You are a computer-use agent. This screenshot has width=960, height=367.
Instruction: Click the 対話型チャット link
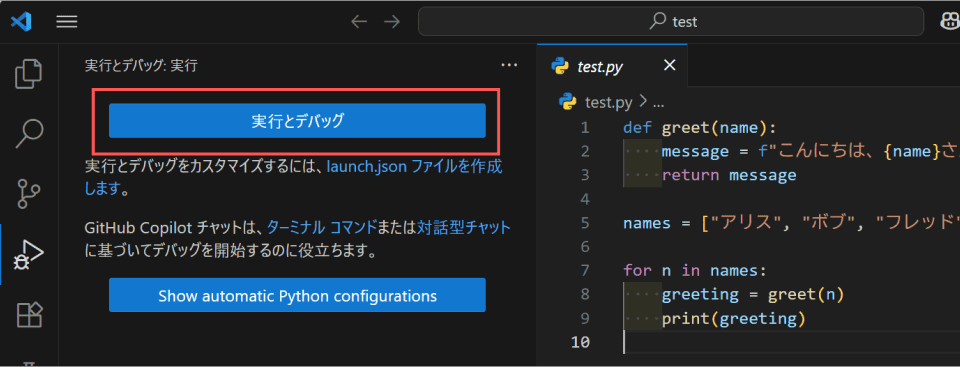[463, 229]
